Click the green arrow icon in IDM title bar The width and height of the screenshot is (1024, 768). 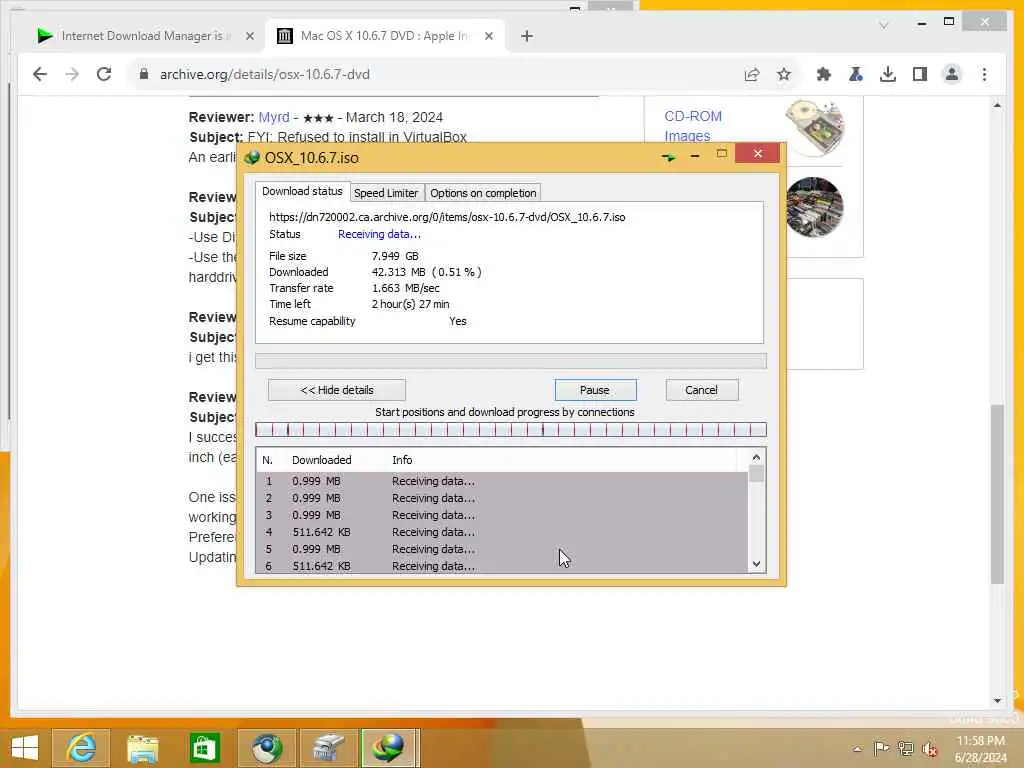point(668,157)
